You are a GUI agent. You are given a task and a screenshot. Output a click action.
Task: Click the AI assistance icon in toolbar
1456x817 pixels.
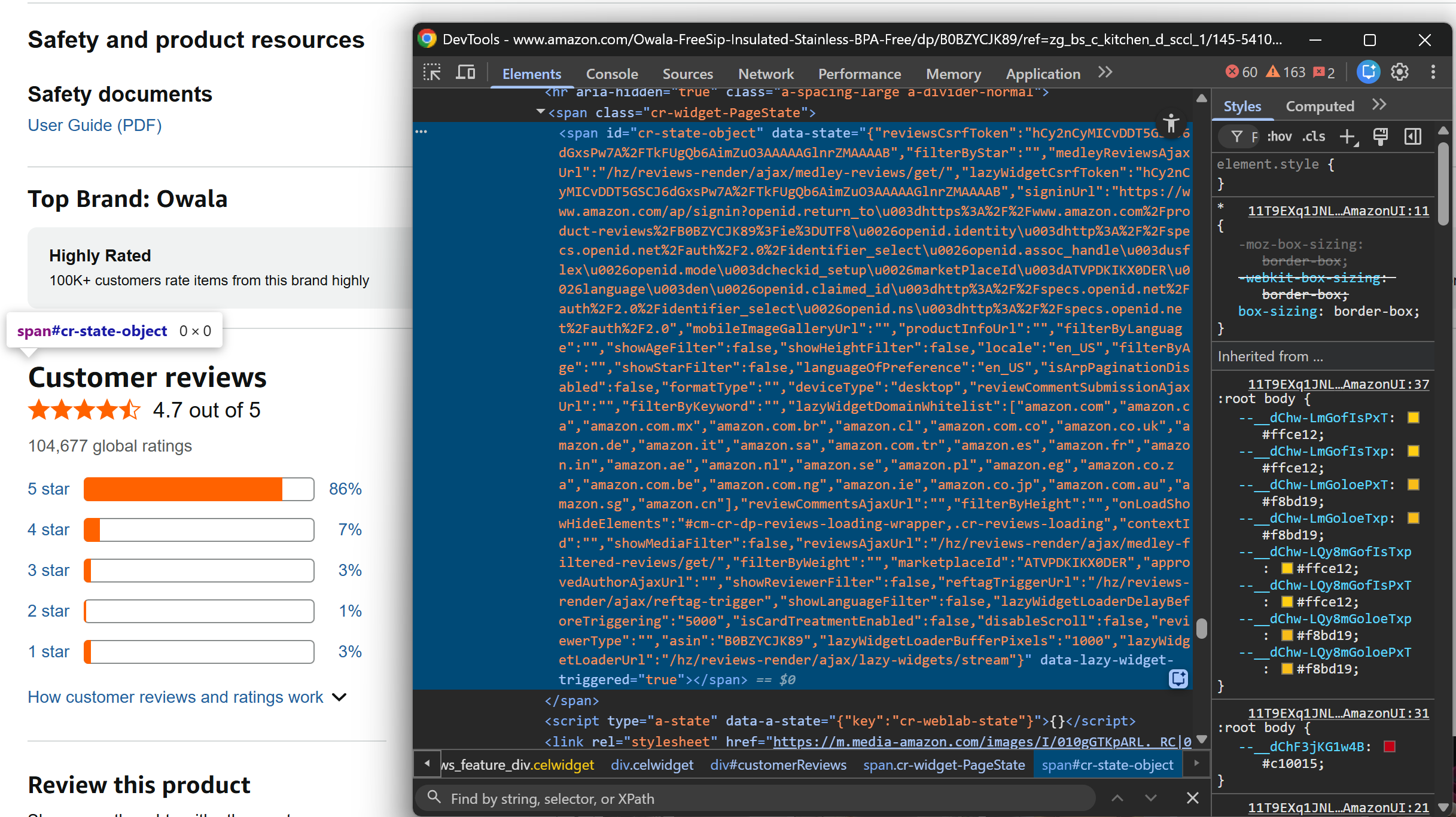[1368, 72]
